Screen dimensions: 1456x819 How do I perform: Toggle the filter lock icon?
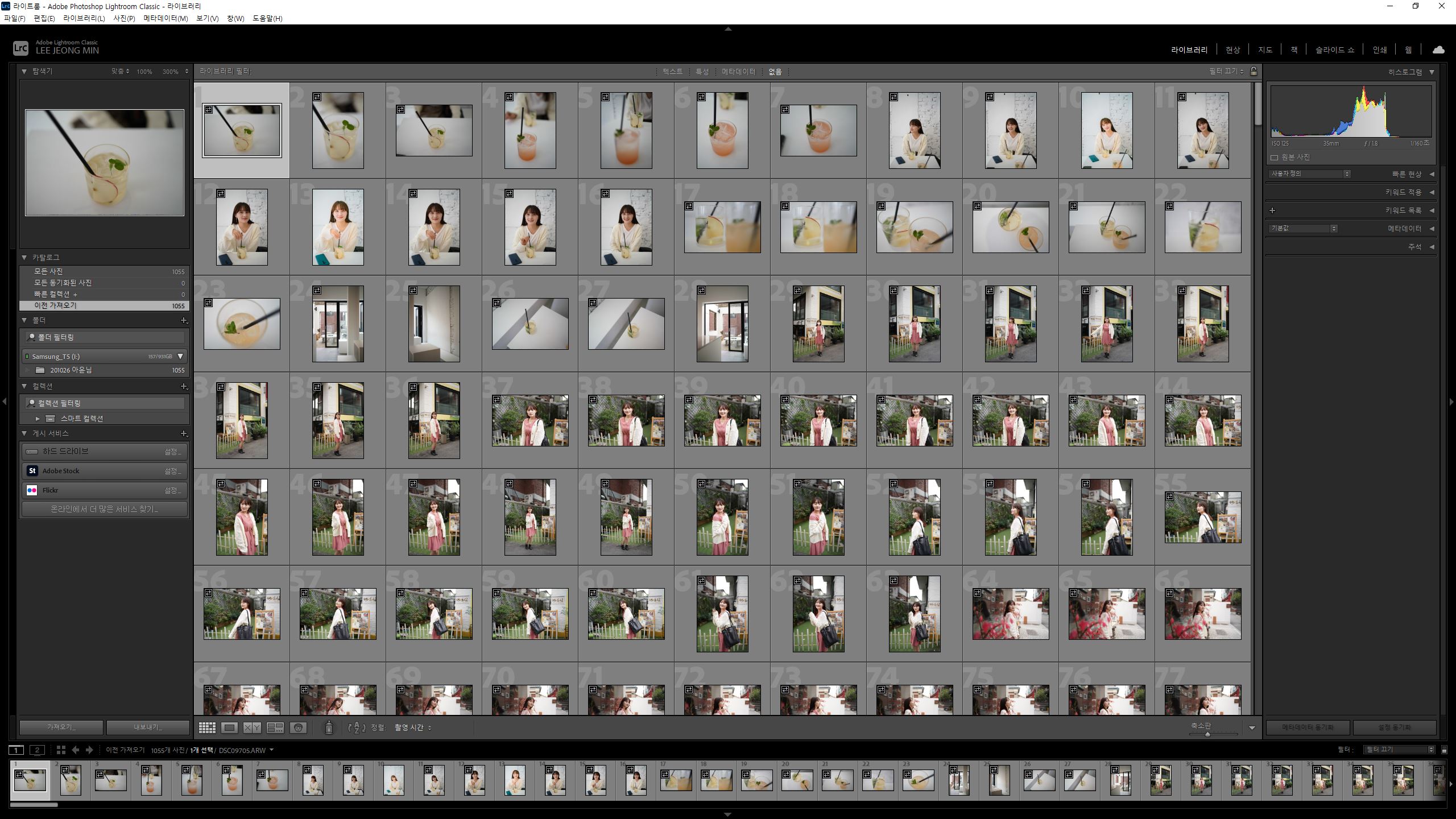coord(1254,71)
